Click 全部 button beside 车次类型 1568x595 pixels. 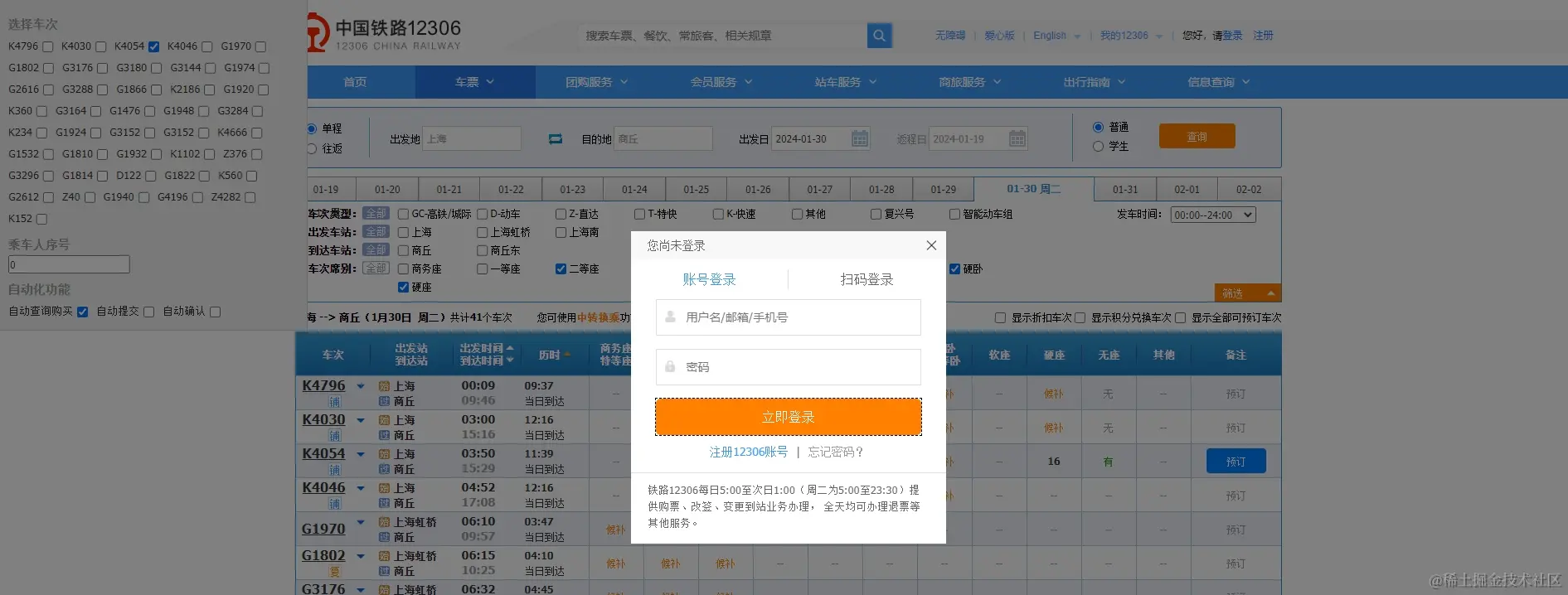tap(376, 213)
